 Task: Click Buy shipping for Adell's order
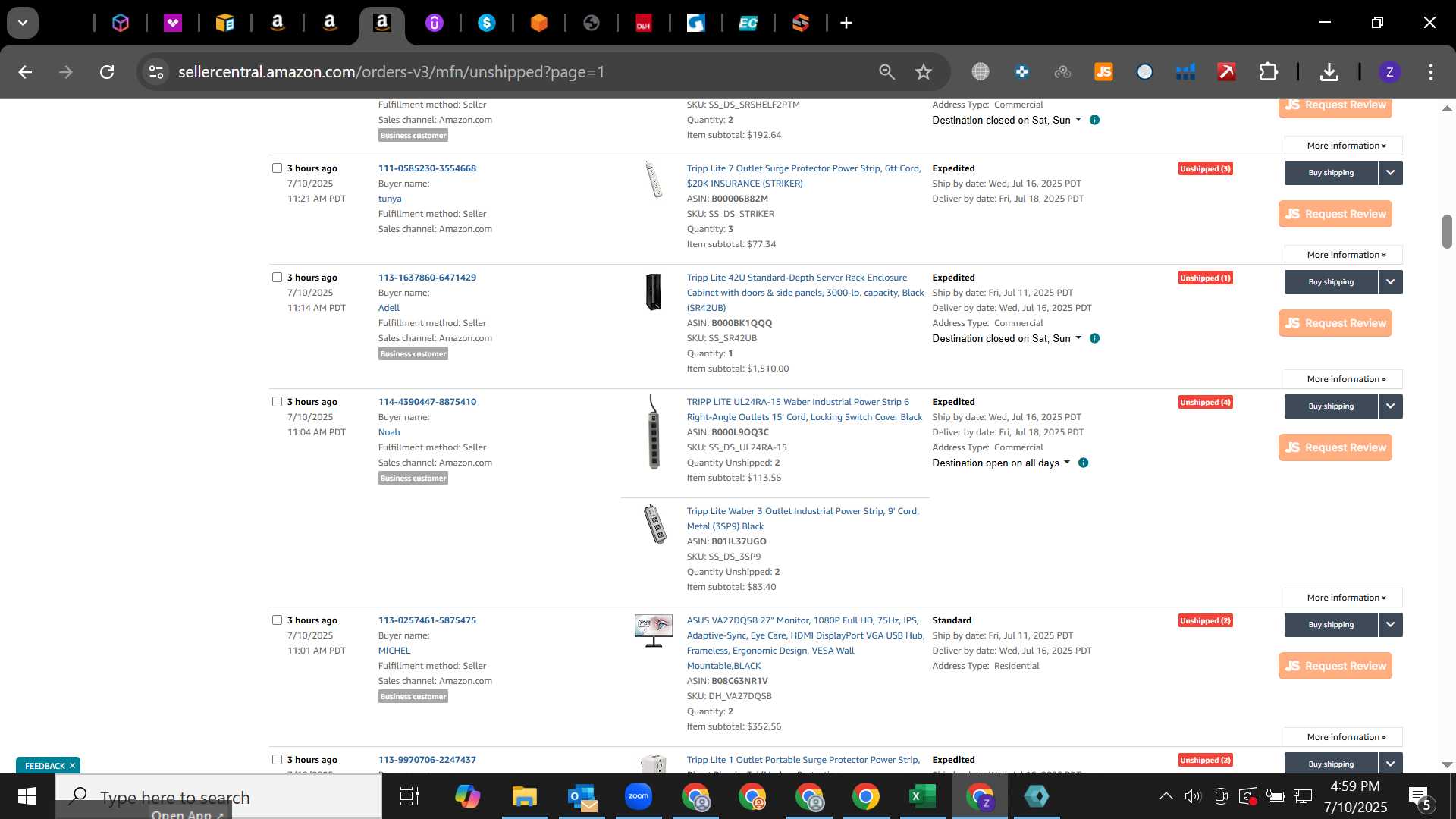[x=1331, y=282]
